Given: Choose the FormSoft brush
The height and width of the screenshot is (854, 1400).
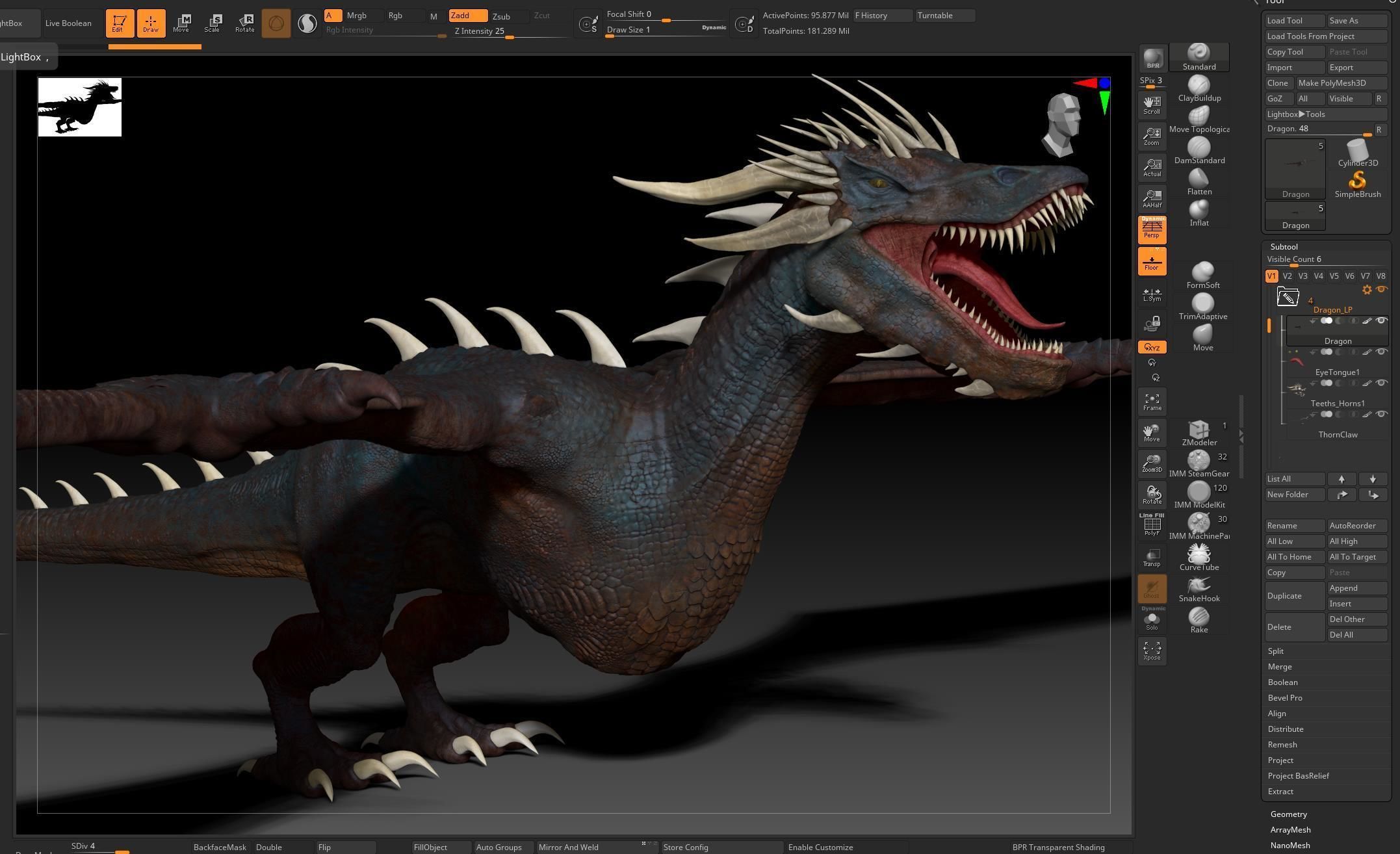Looking at the screenshot, I should click(x=1203, y=276).
